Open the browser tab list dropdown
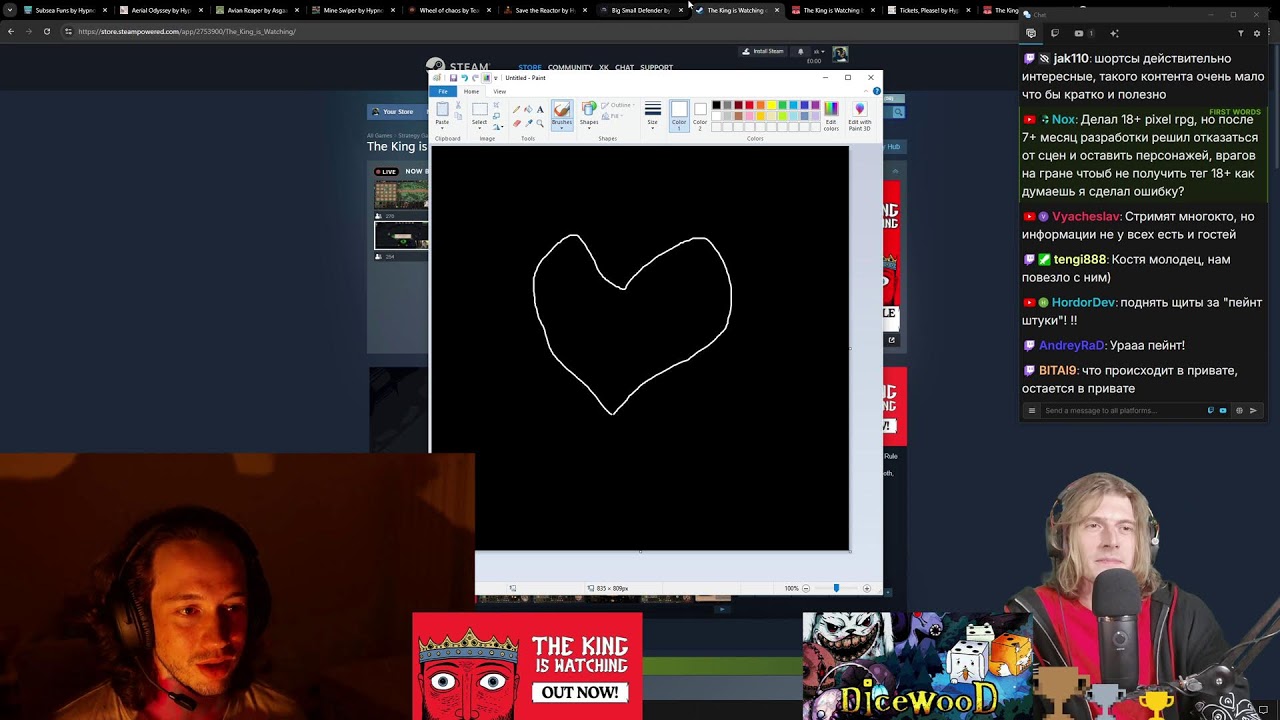 point(10,10)
